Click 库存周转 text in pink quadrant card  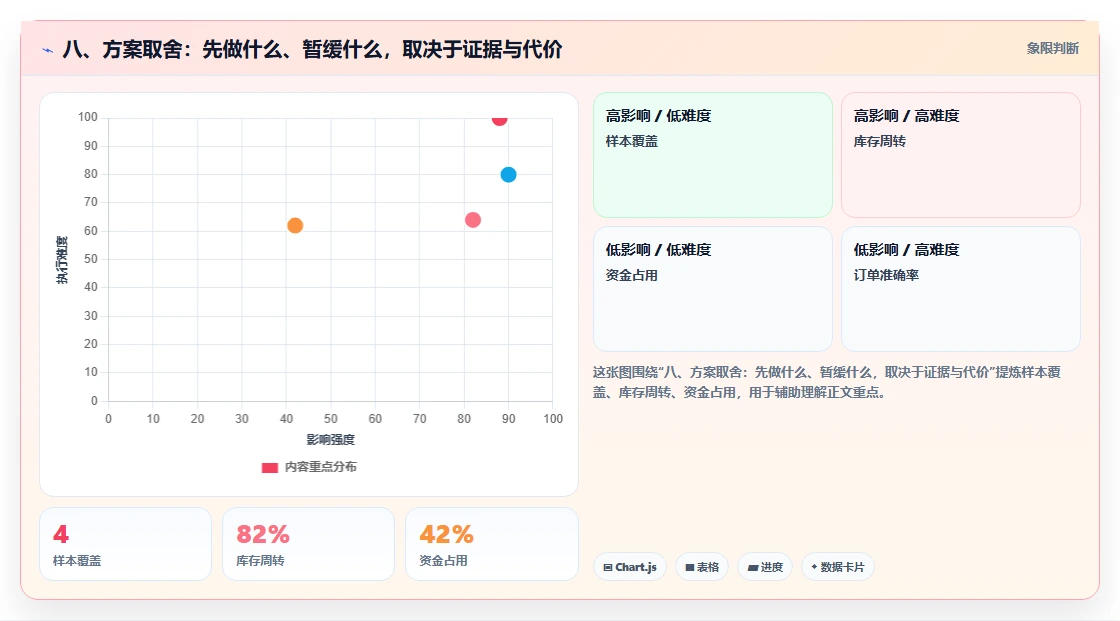879,141
